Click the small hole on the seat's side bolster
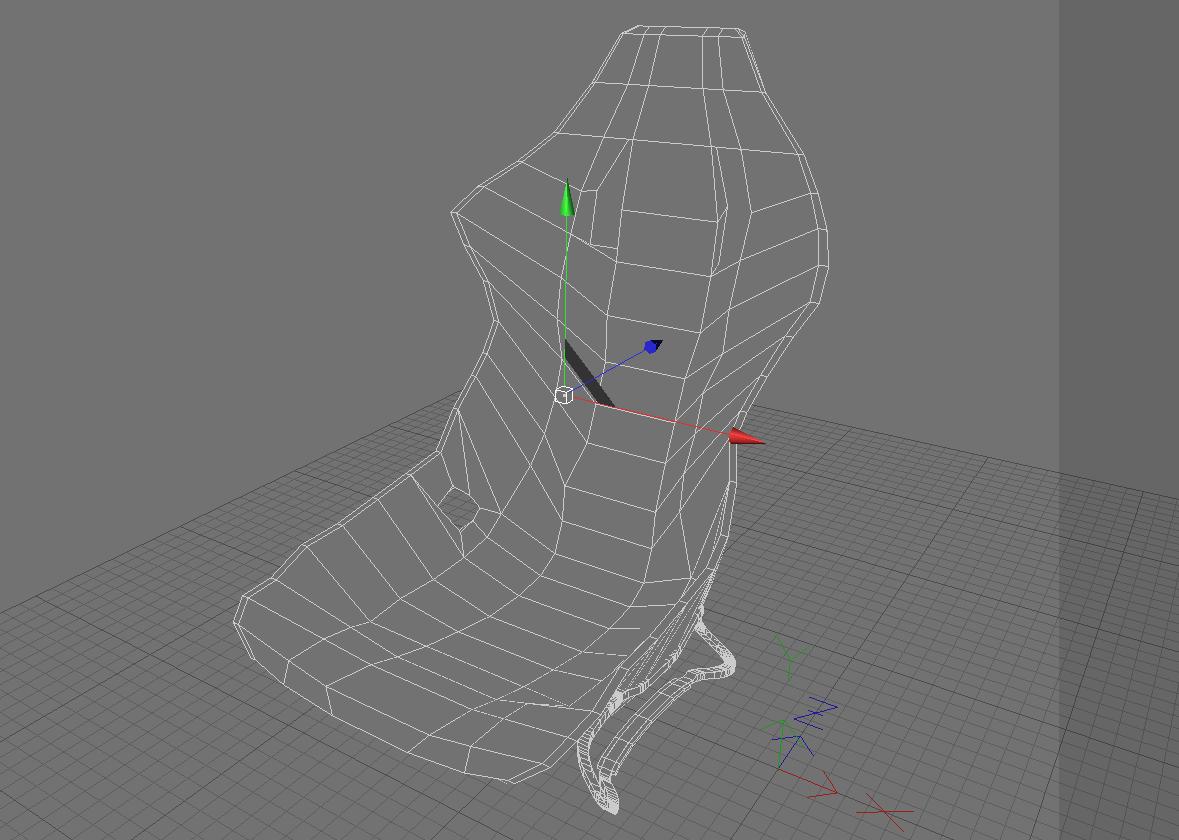 tap(459, 507)
